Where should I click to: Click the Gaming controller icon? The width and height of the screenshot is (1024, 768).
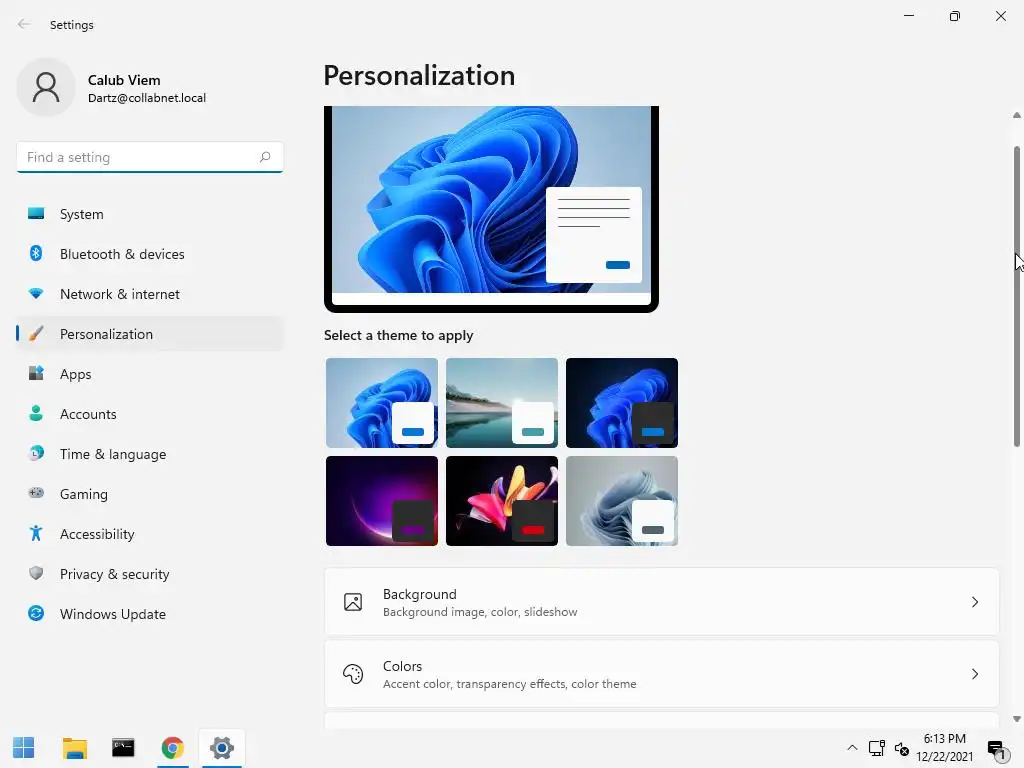click(x=36, y=493)
